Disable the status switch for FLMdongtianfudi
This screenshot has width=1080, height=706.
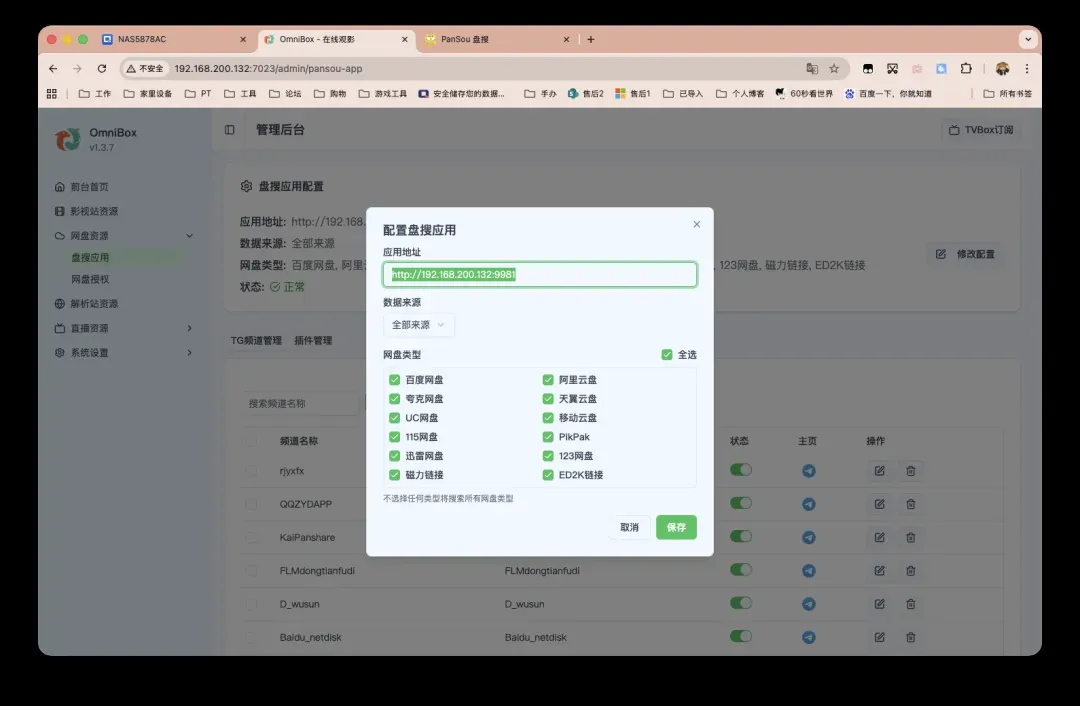coord(740,570)
